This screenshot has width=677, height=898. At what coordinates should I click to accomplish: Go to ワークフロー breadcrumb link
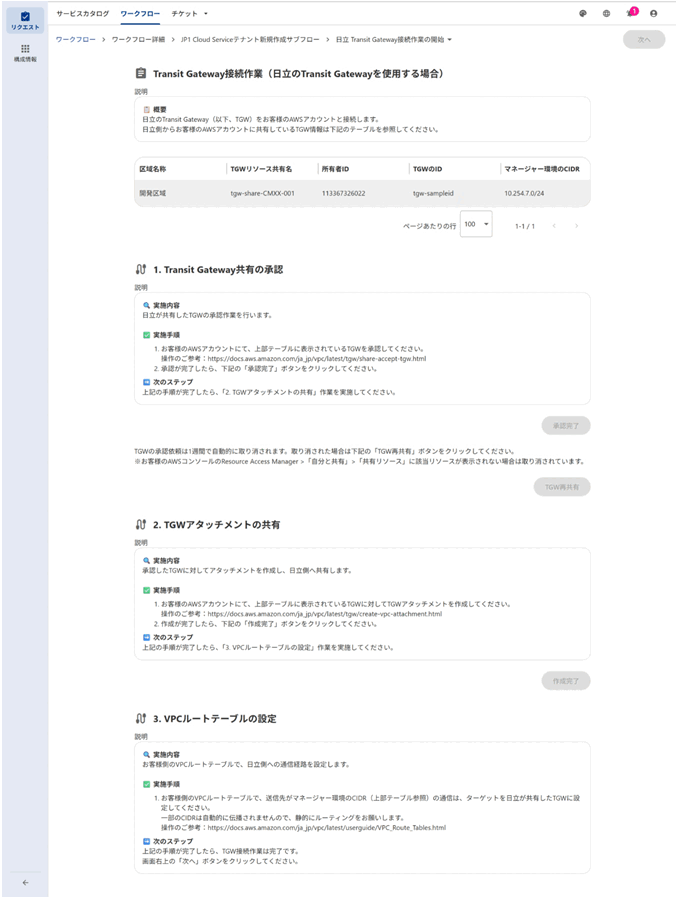[x=76, y=40]
